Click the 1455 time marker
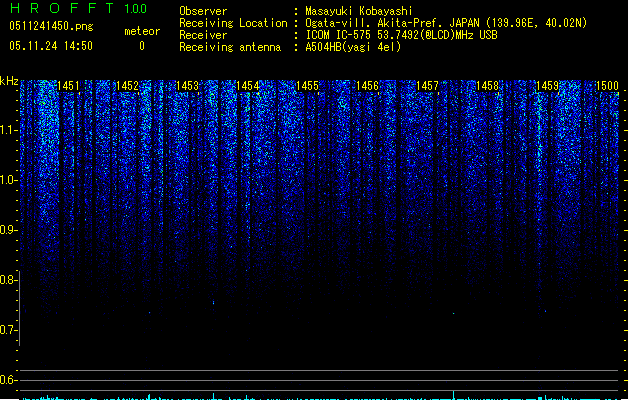The height and width of the screenshot is (400, 629). [307, 86]
